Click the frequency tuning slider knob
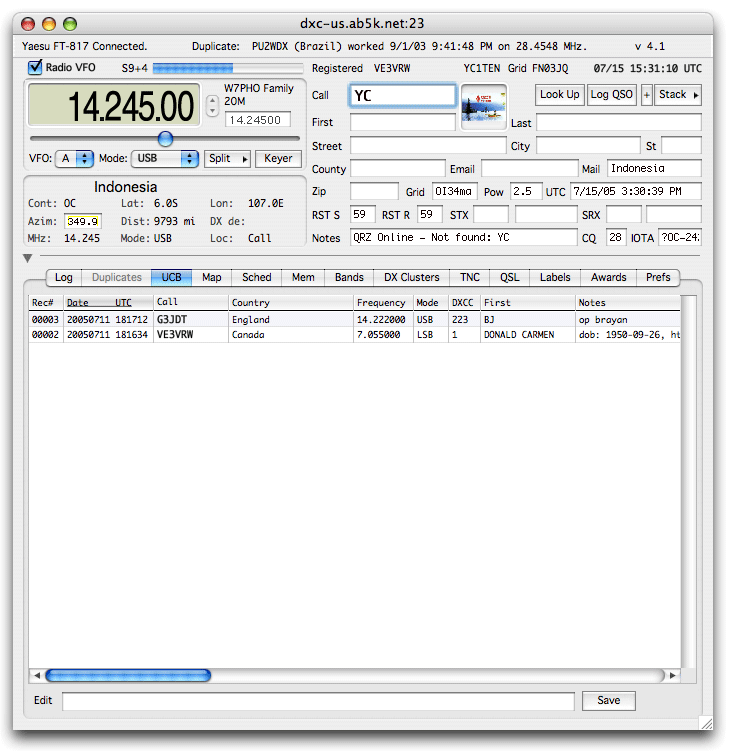The height and width of the screenshot is (754, 740). pyautogui.click(x=165, y=138)
